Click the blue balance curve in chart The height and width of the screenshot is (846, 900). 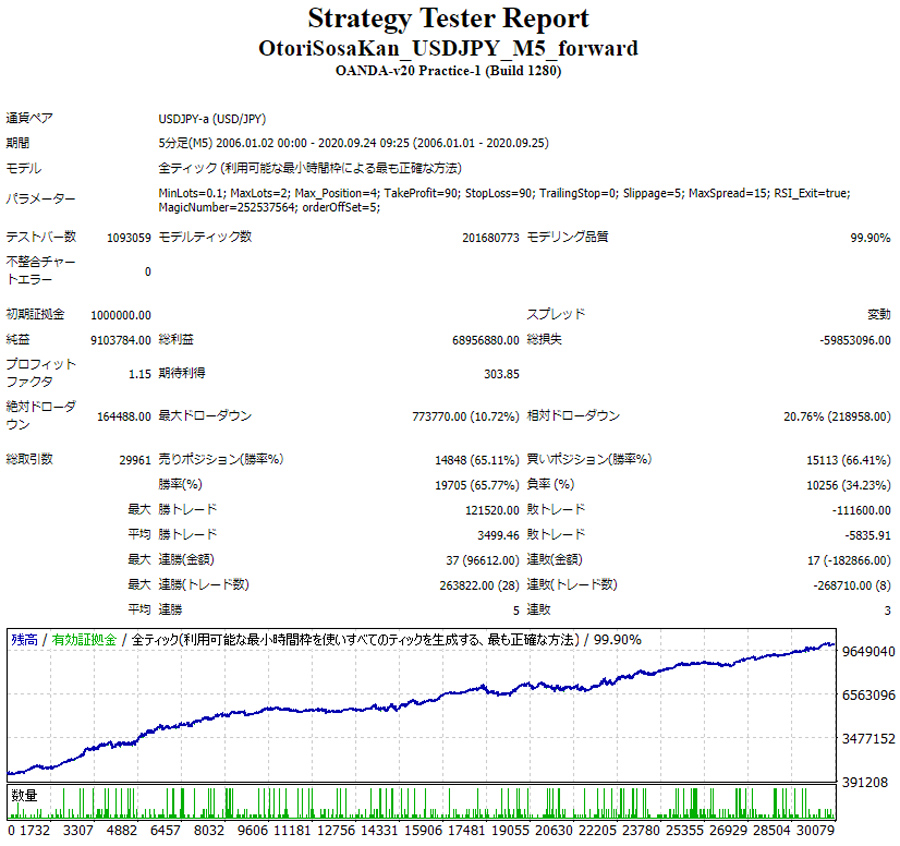[x=421, y=709]
